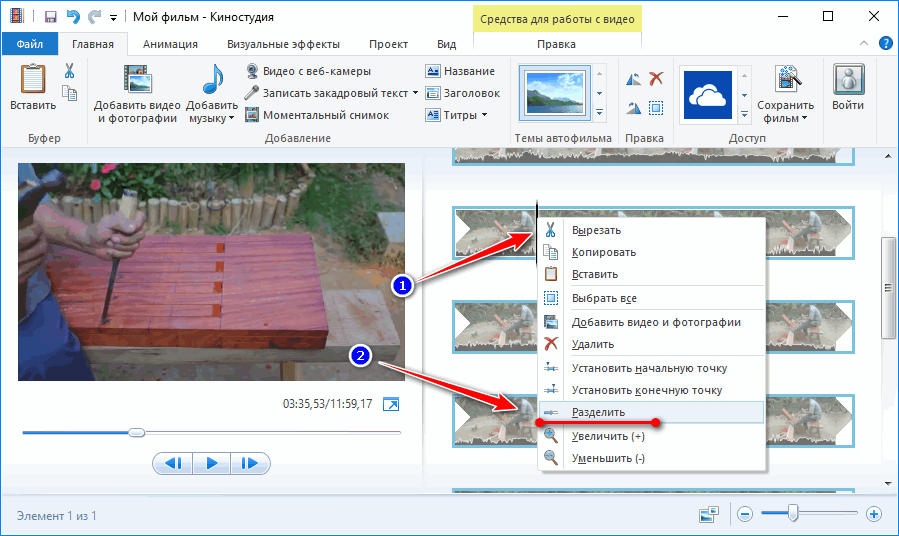The width and height of the screenshot is (899, 536).
Task: Expand the Титры dropdown arrow
Action: tap(484, 115)
